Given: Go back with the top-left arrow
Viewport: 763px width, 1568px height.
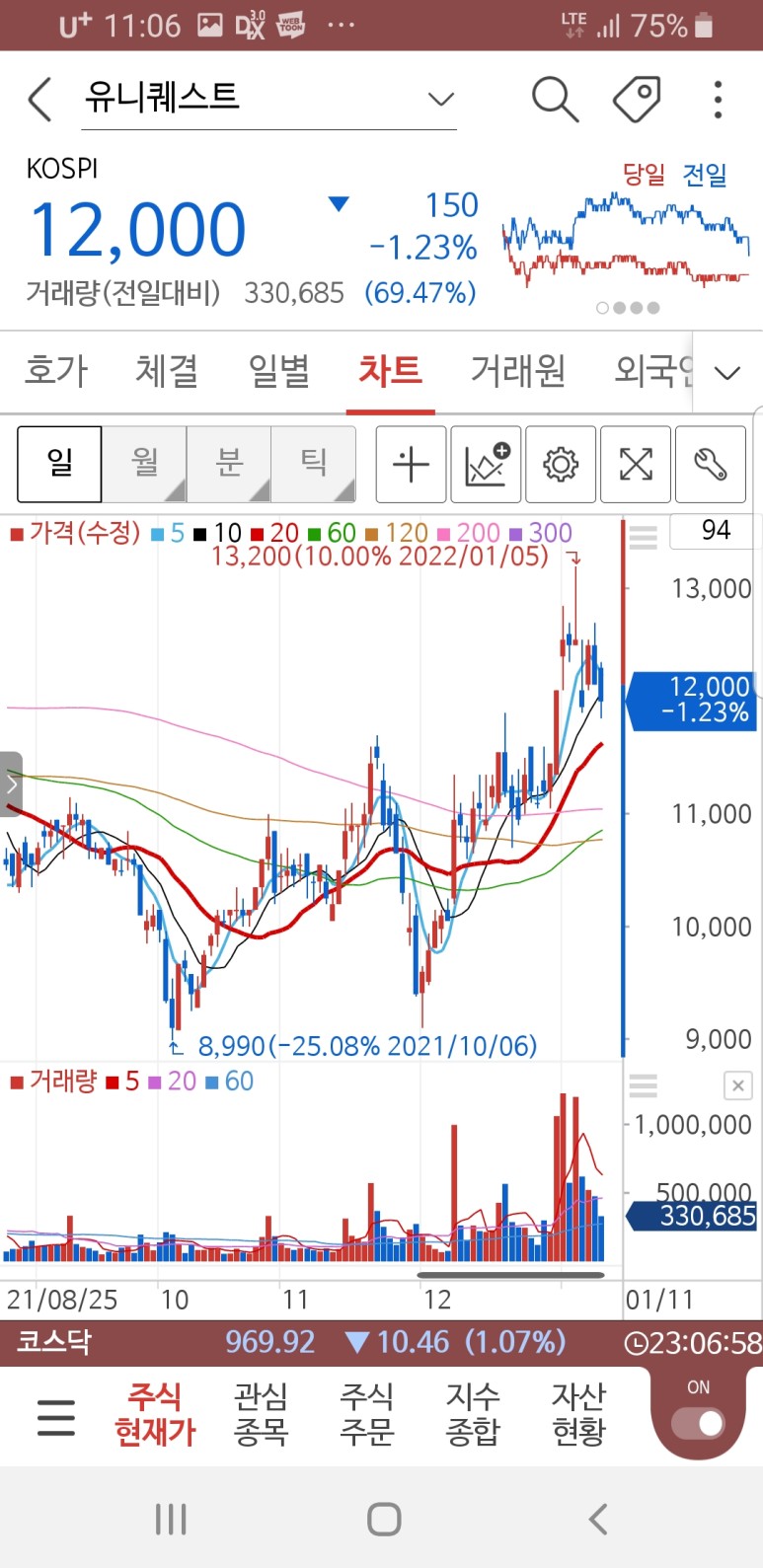Looking at the screenshot, I should click(40, 100).
